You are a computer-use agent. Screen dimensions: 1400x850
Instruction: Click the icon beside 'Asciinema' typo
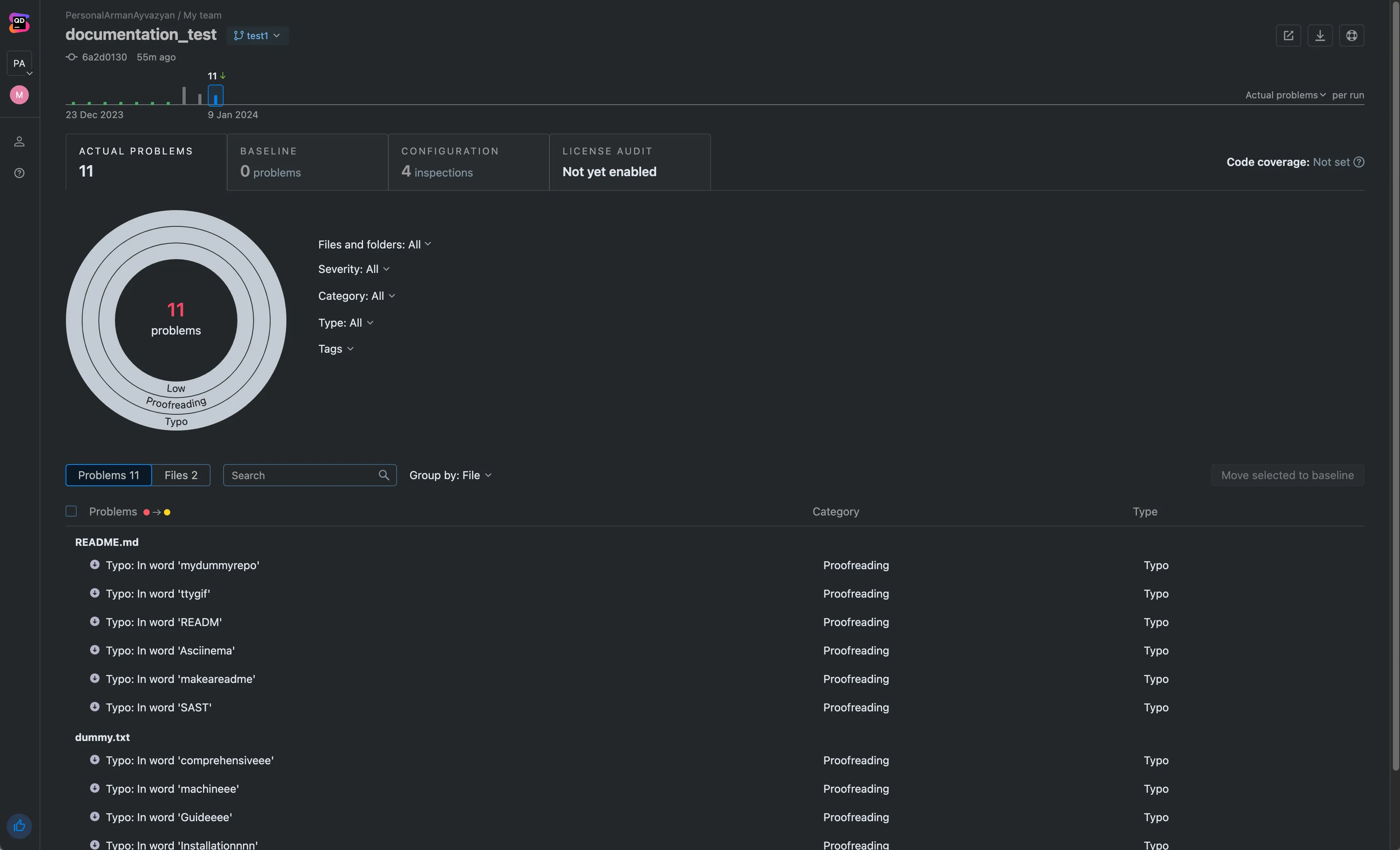pyautogui.click(x=95, y=650)
